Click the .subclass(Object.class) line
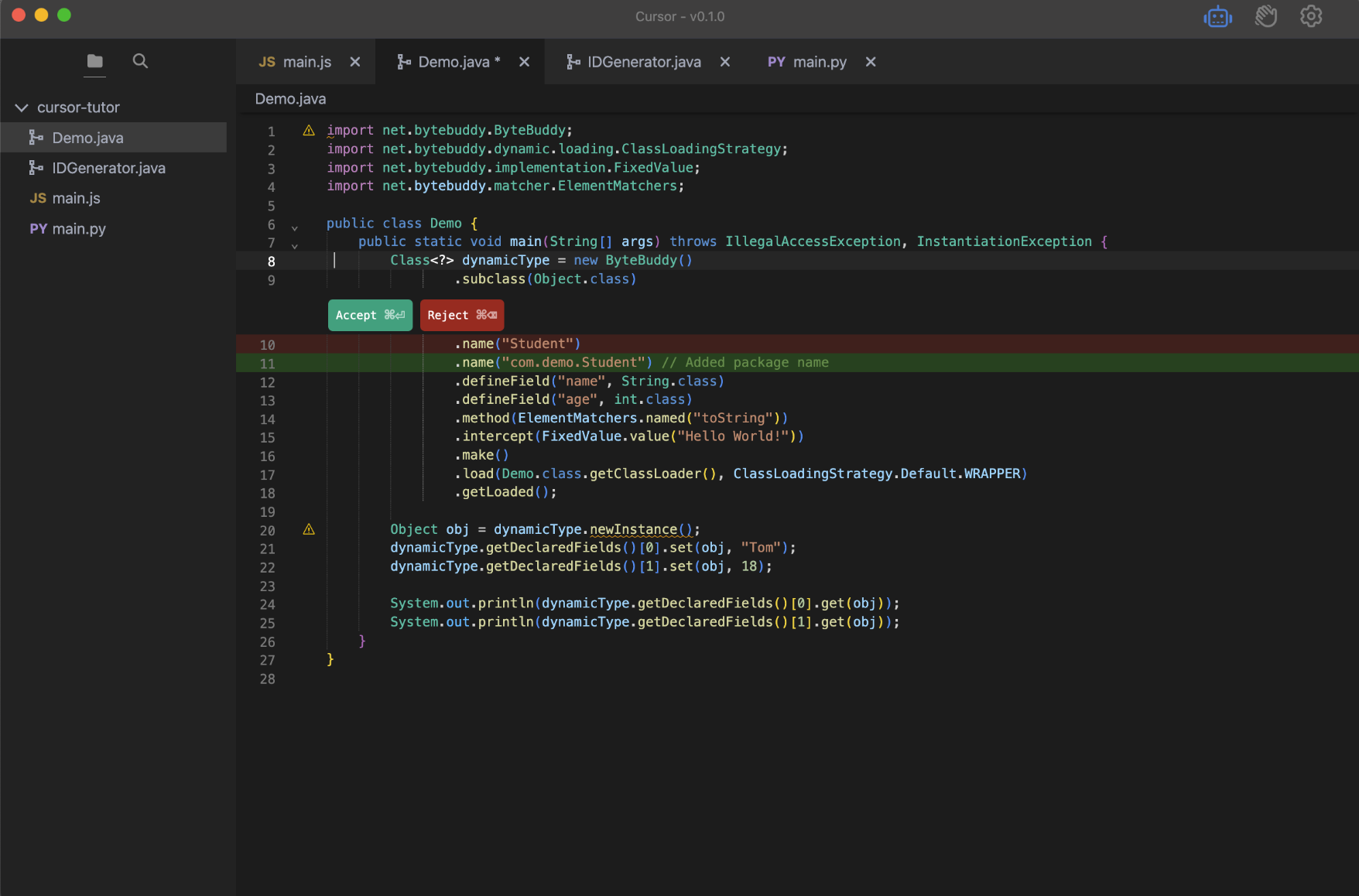 point(546,279)
